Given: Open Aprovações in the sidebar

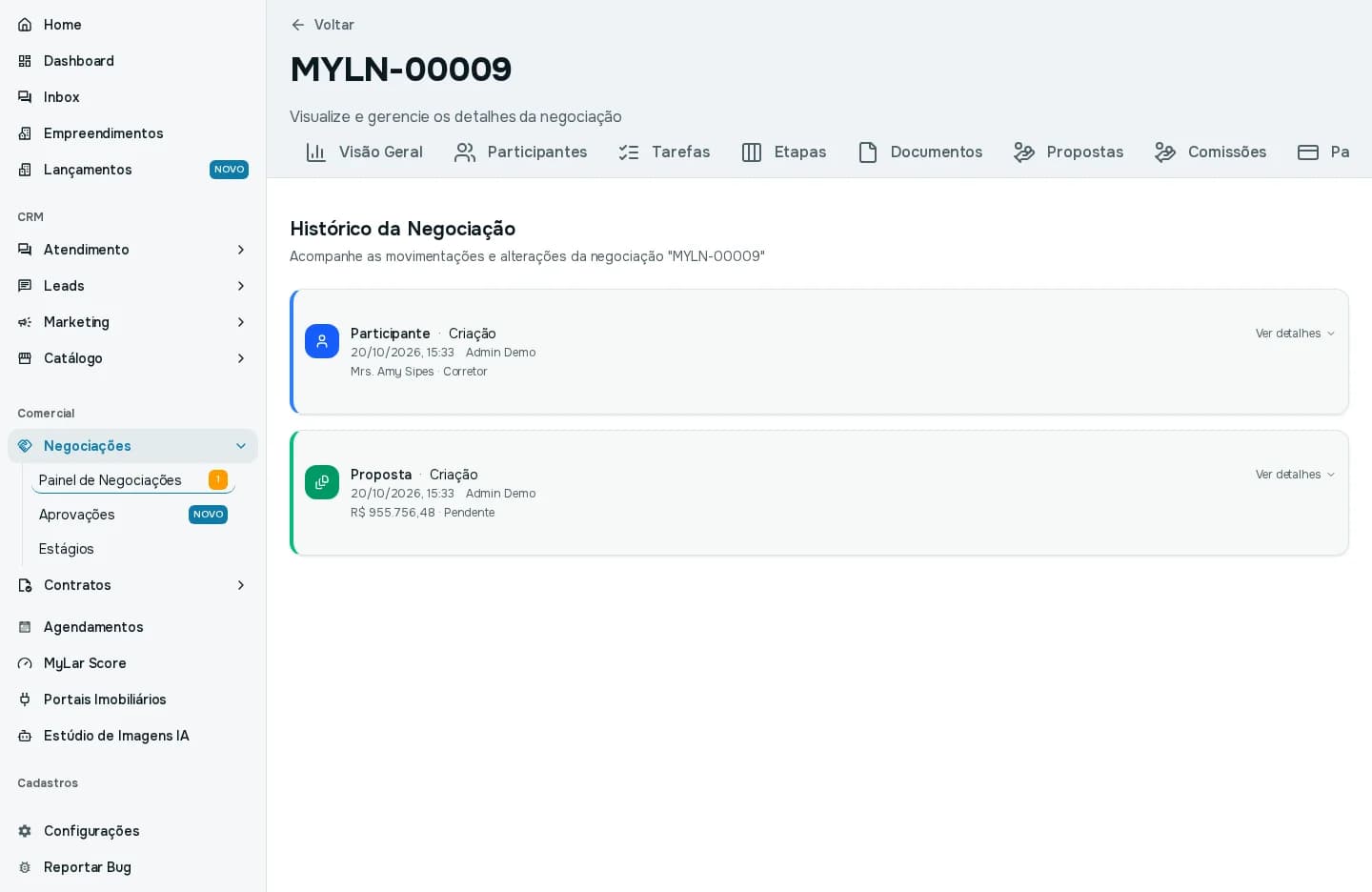Looking at the screenshot, I should click(133, 515).
